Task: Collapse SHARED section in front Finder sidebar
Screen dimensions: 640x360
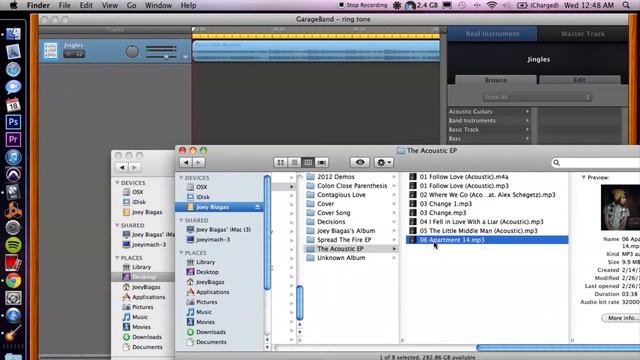Action: point(181,220)
